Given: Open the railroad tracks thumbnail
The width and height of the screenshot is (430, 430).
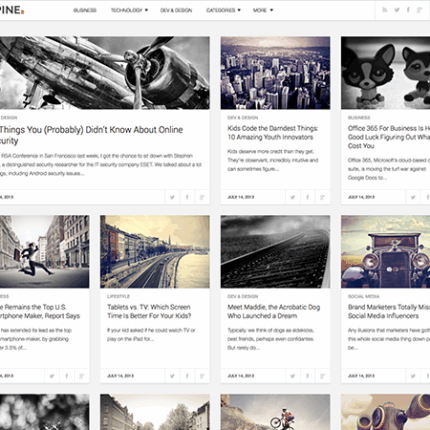Looking at the screenshot, I should (x=275, y=252).
